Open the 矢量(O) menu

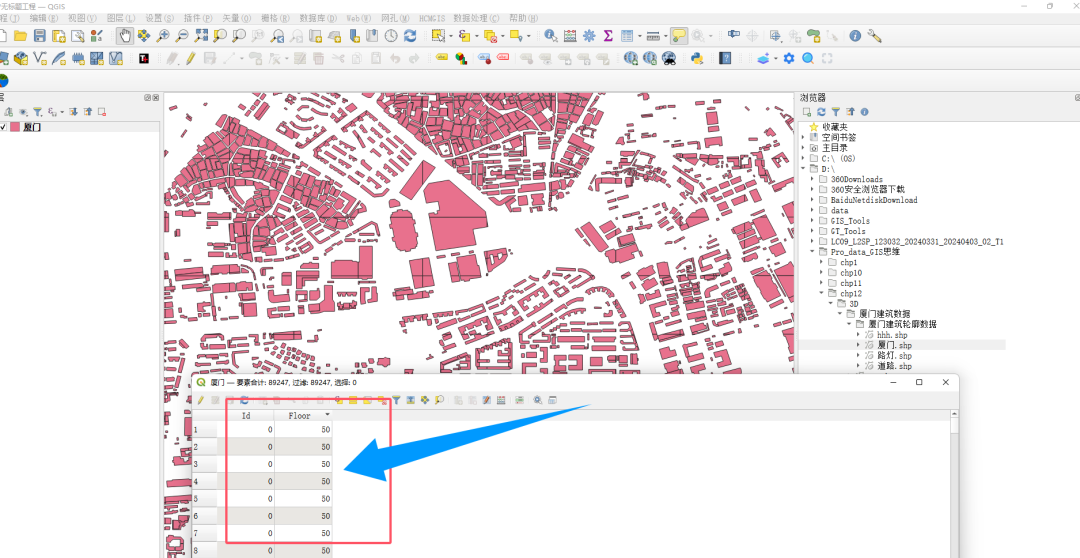(236, 18)
